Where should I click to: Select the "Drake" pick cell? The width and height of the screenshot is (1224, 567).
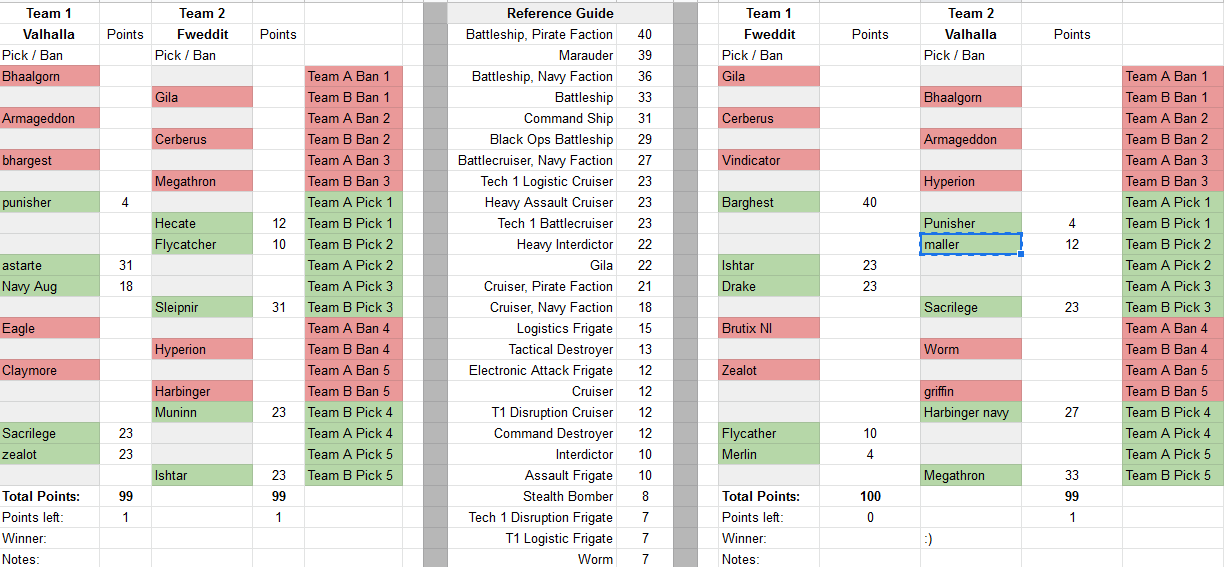click(768, 286)
